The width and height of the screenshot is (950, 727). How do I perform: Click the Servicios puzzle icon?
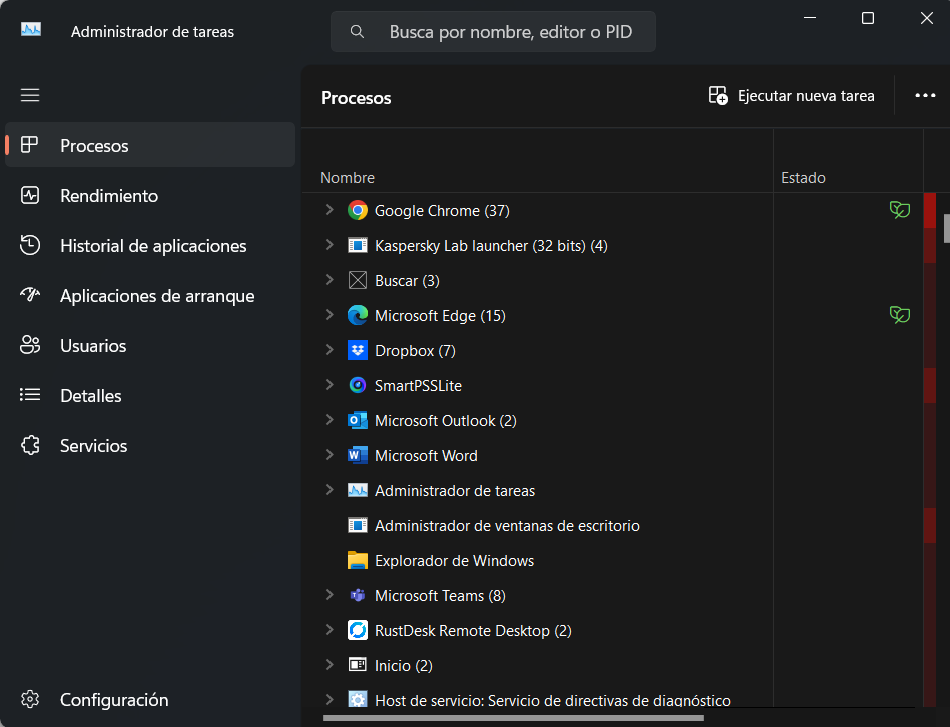[30, 445]
